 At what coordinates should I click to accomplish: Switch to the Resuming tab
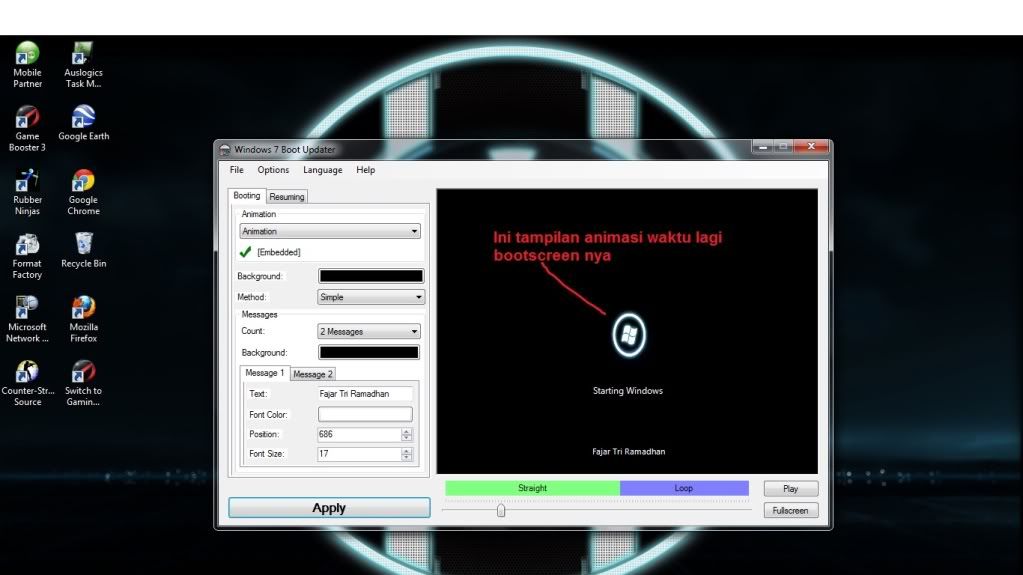(x=286, y=196)
